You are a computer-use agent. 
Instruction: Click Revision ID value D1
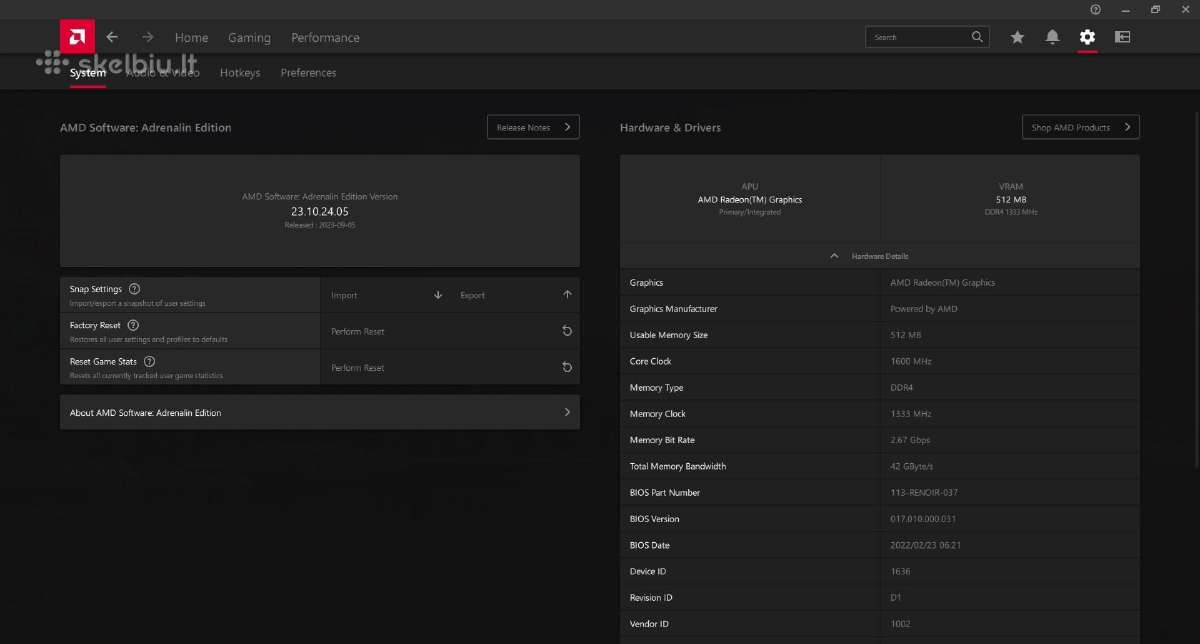[895, 597]
